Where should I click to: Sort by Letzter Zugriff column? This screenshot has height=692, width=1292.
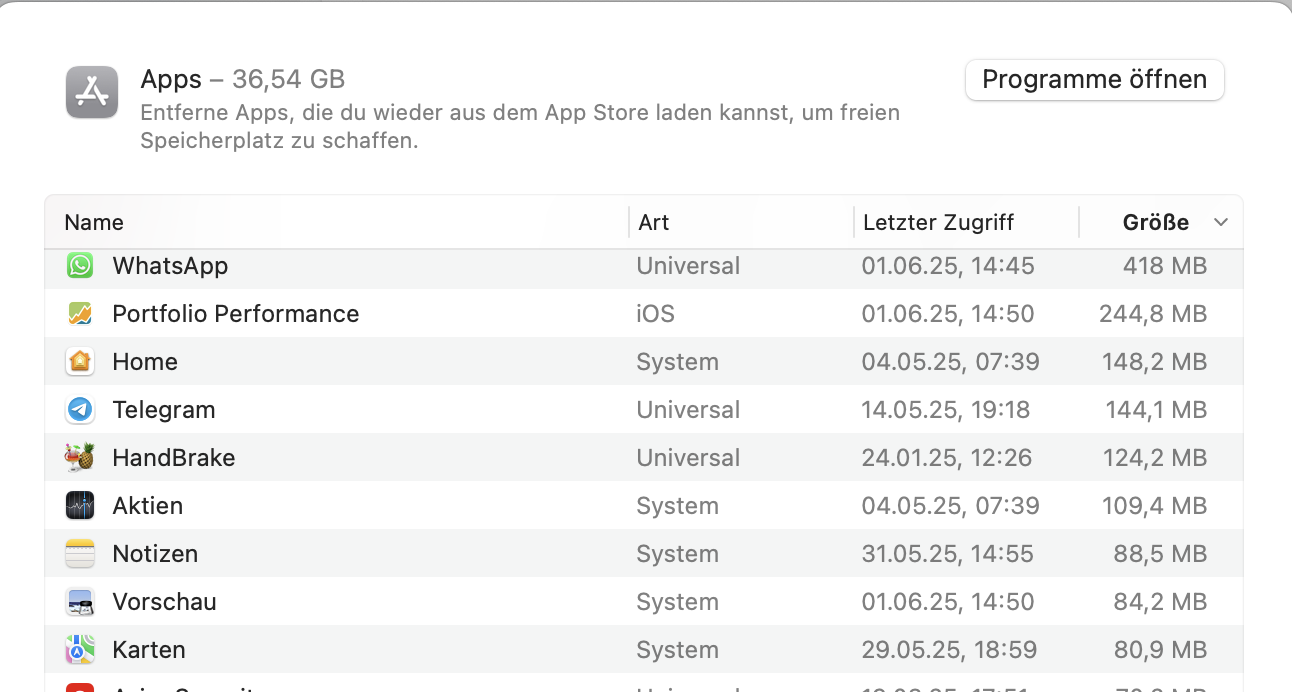(x=938, y=223)
